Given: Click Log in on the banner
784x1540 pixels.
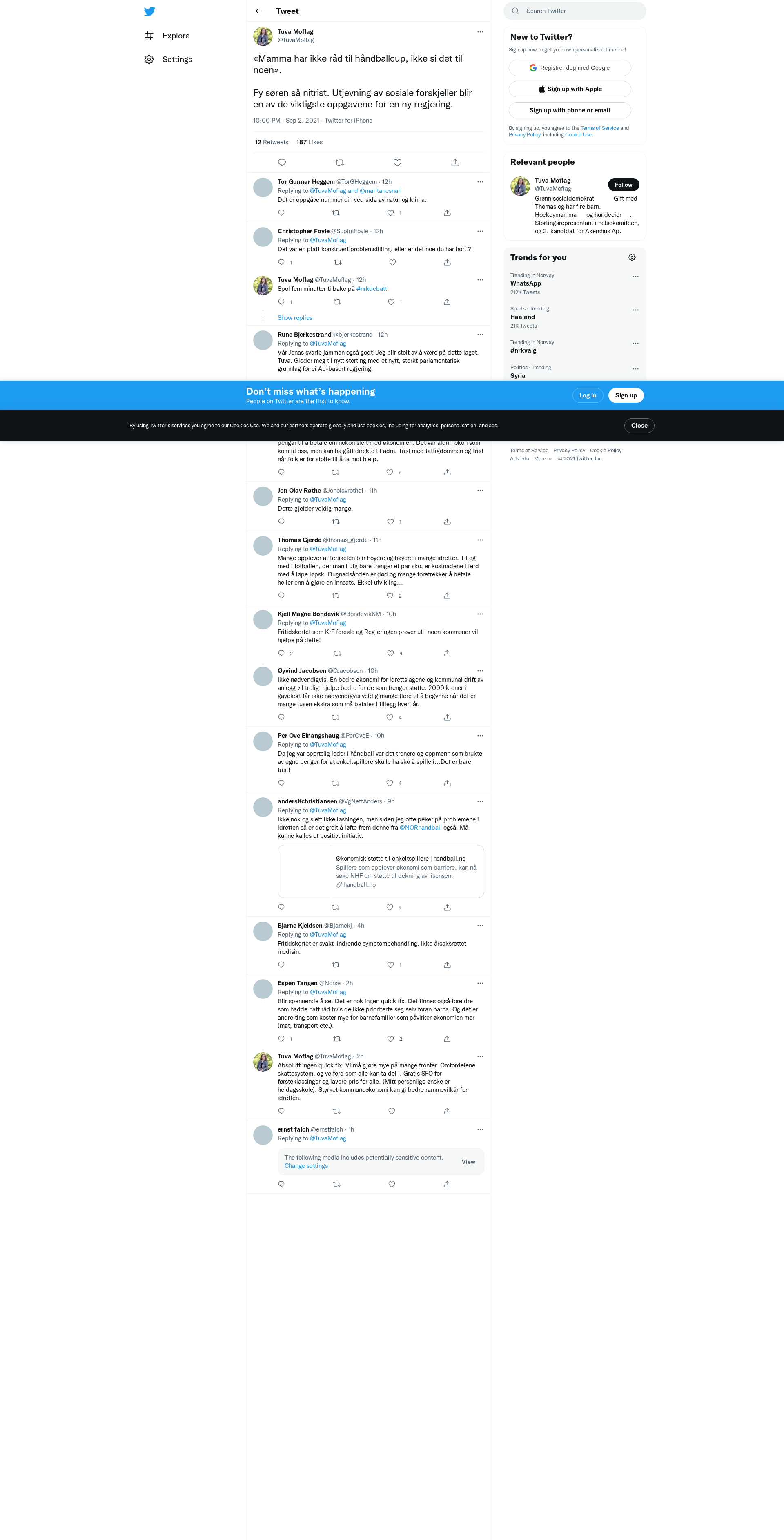Looking at the screenshot, I should pos(588,395).
